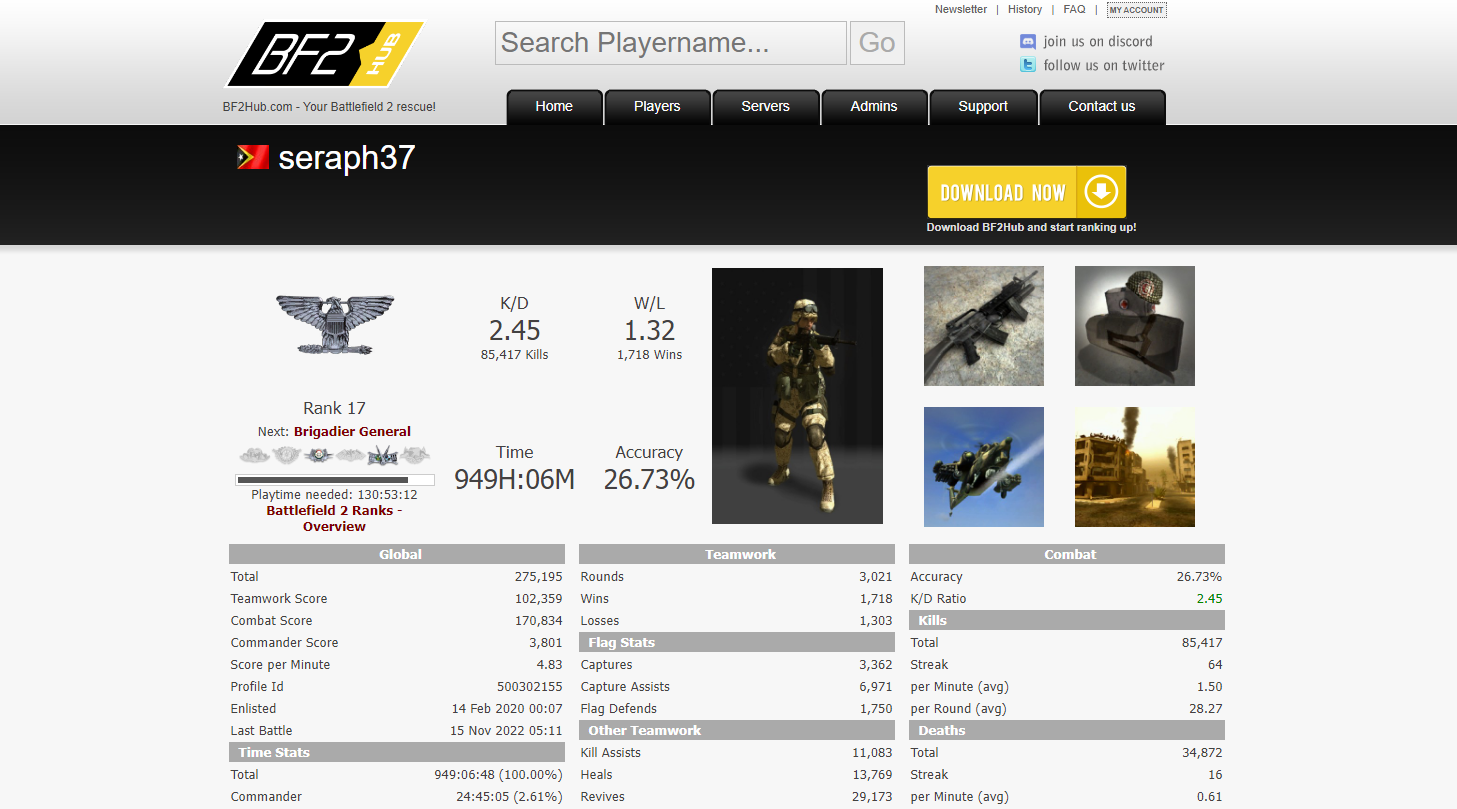Click the Search Playername input field
The image size is (1457, 809).
671,43
